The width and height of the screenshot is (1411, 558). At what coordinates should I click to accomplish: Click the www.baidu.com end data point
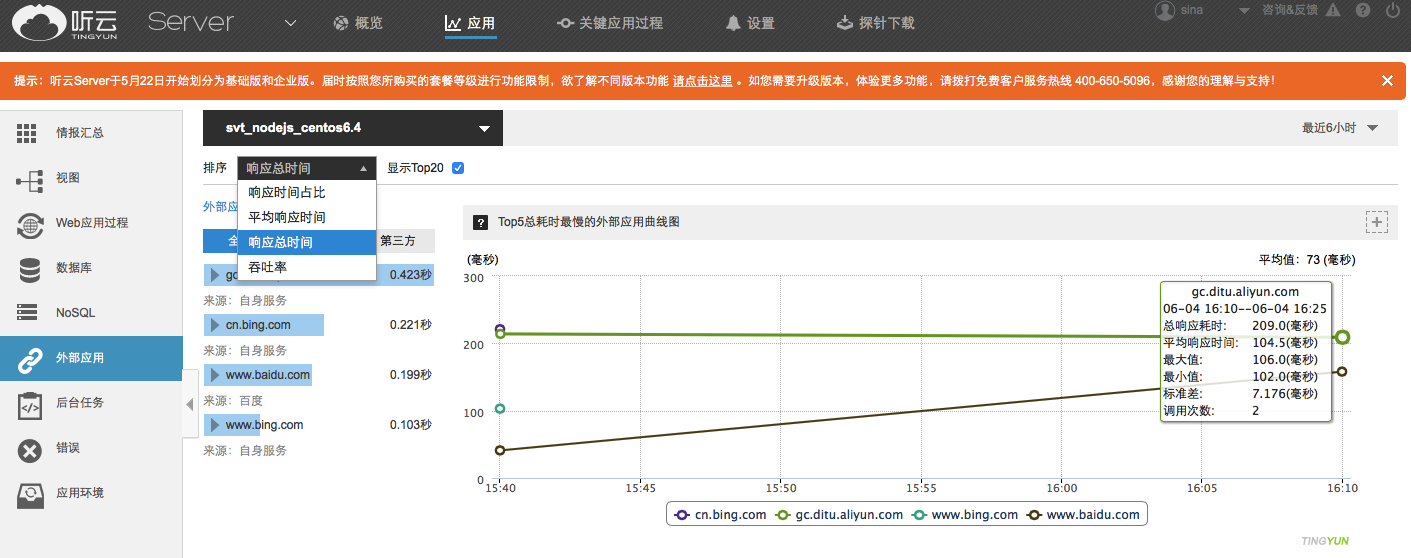point(1342,371)
